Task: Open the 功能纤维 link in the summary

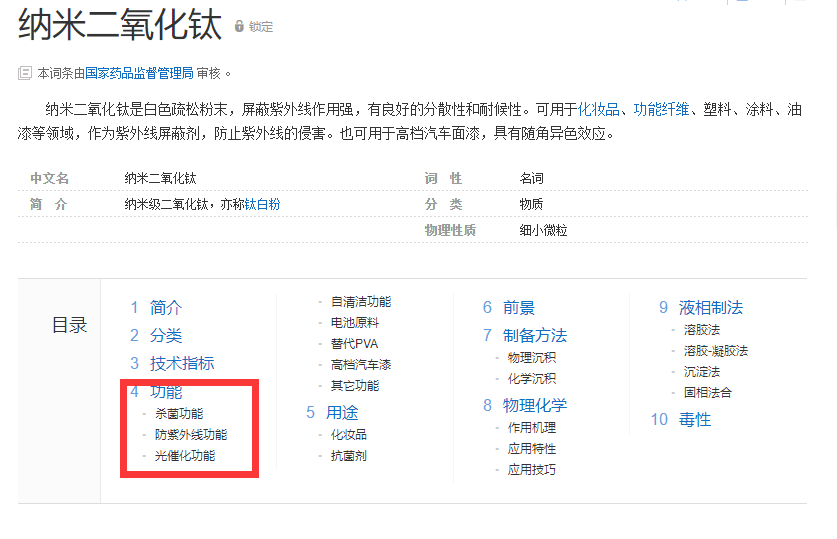Action: click(x=661, y=110)
